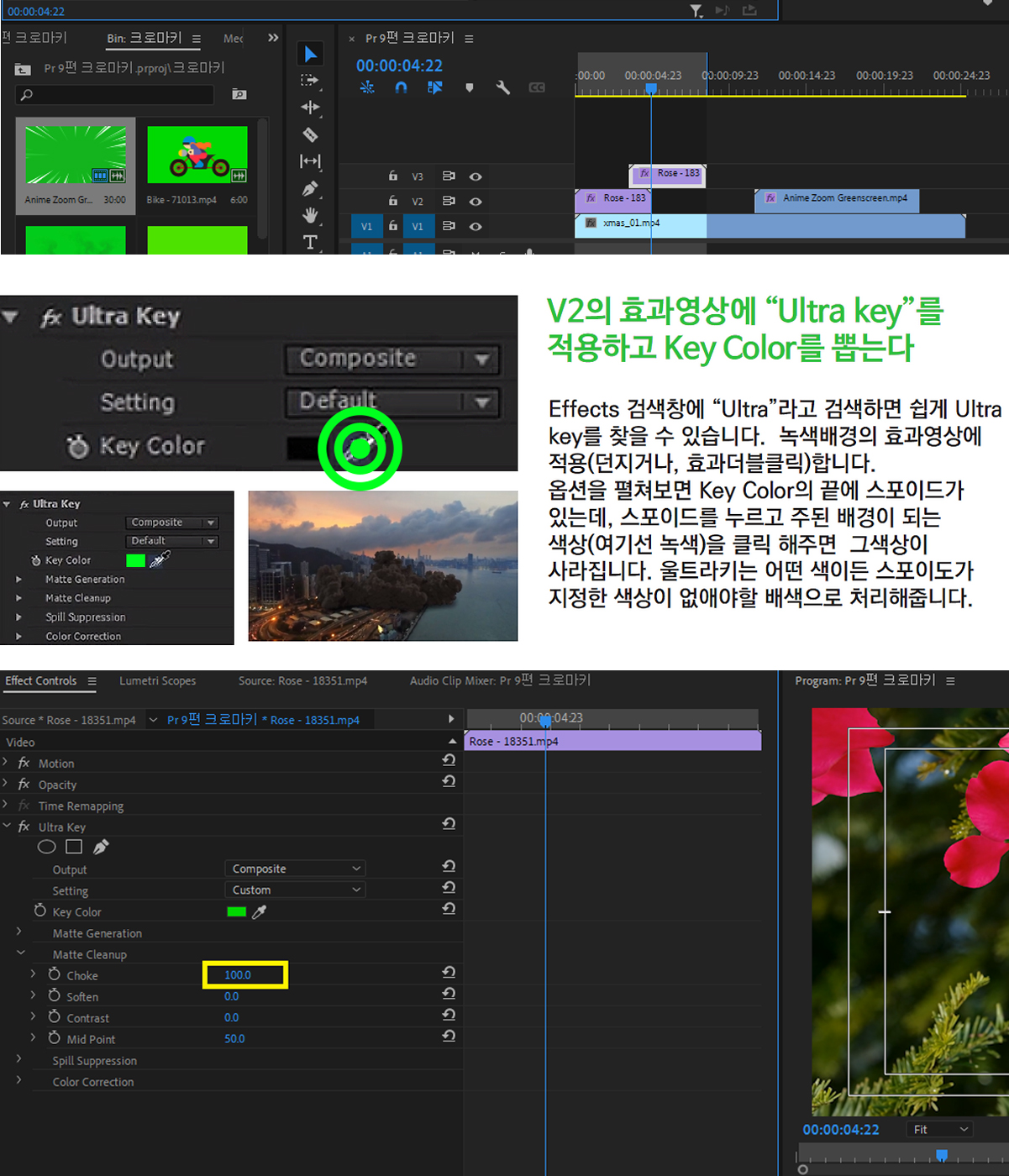Open the Fit zoom dropdown in Program monitor
Viewport: 1009px width, 1176px height.
coord(940,1130)
